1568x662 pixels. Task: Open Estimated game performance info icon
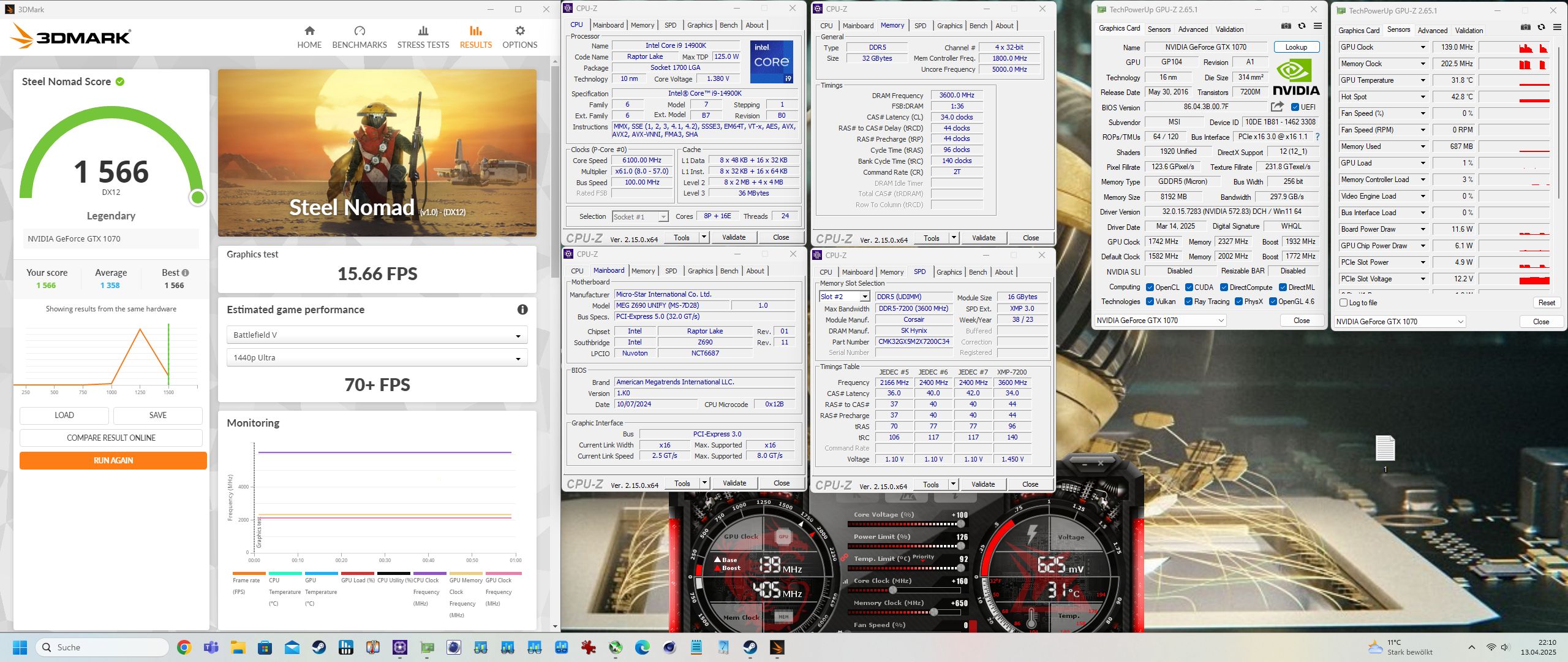(522, 310)
